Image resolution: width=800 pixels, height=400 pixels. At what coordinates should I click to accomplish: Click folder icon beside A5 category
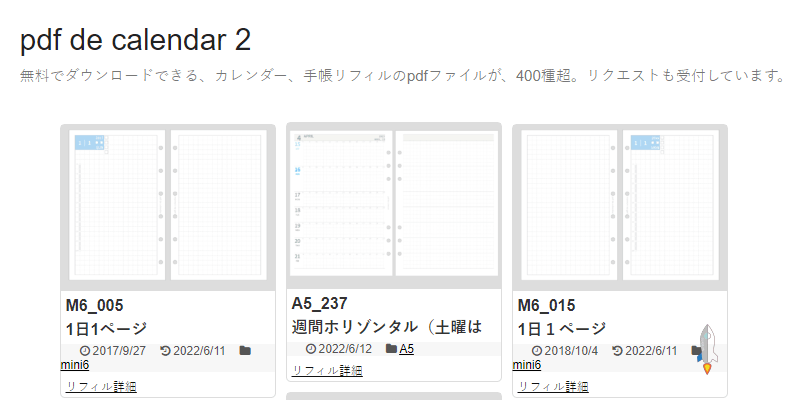[x=391, y=349]
